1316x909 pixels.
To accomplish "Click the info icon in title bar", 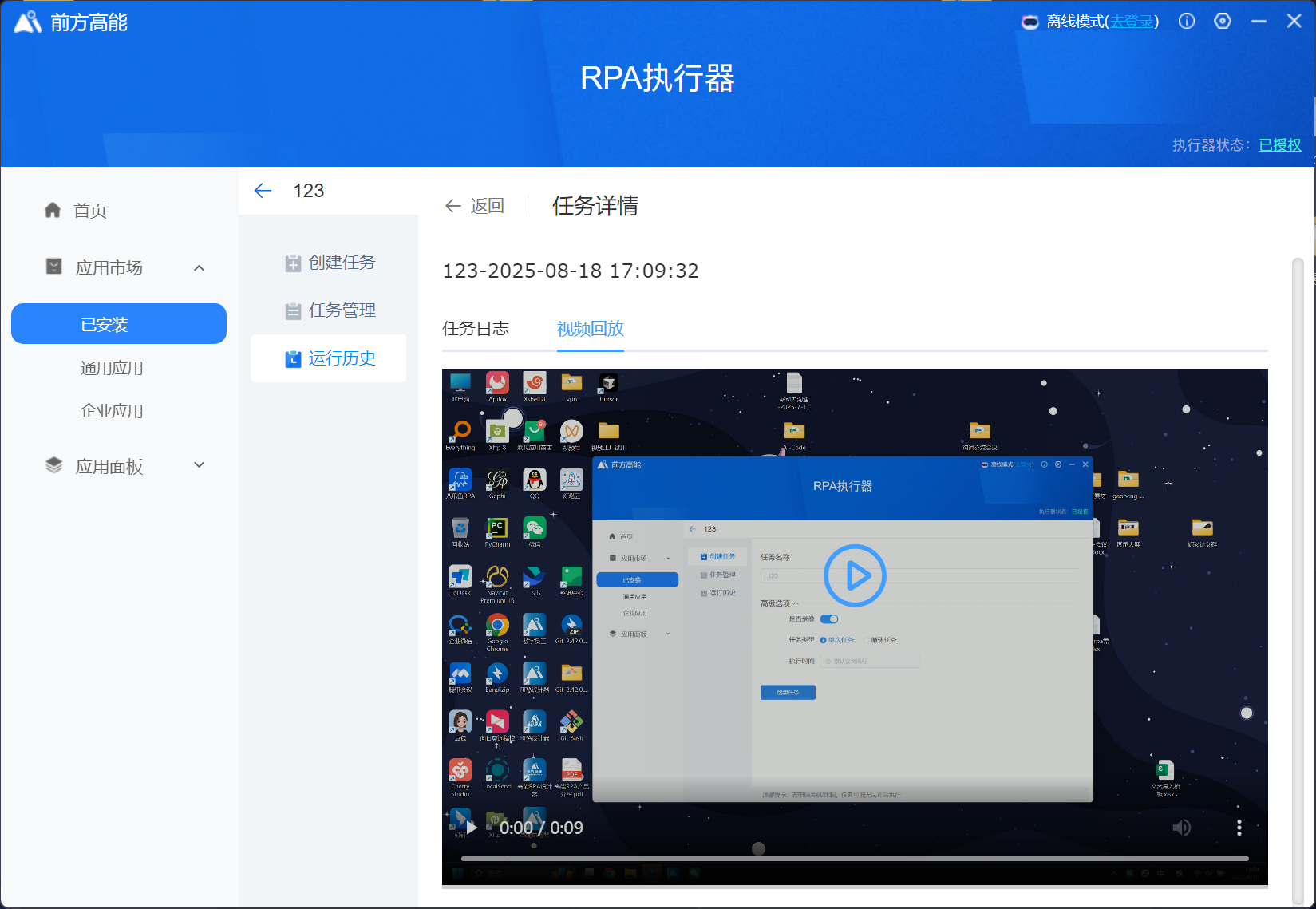I will [x=1187, y=22].
